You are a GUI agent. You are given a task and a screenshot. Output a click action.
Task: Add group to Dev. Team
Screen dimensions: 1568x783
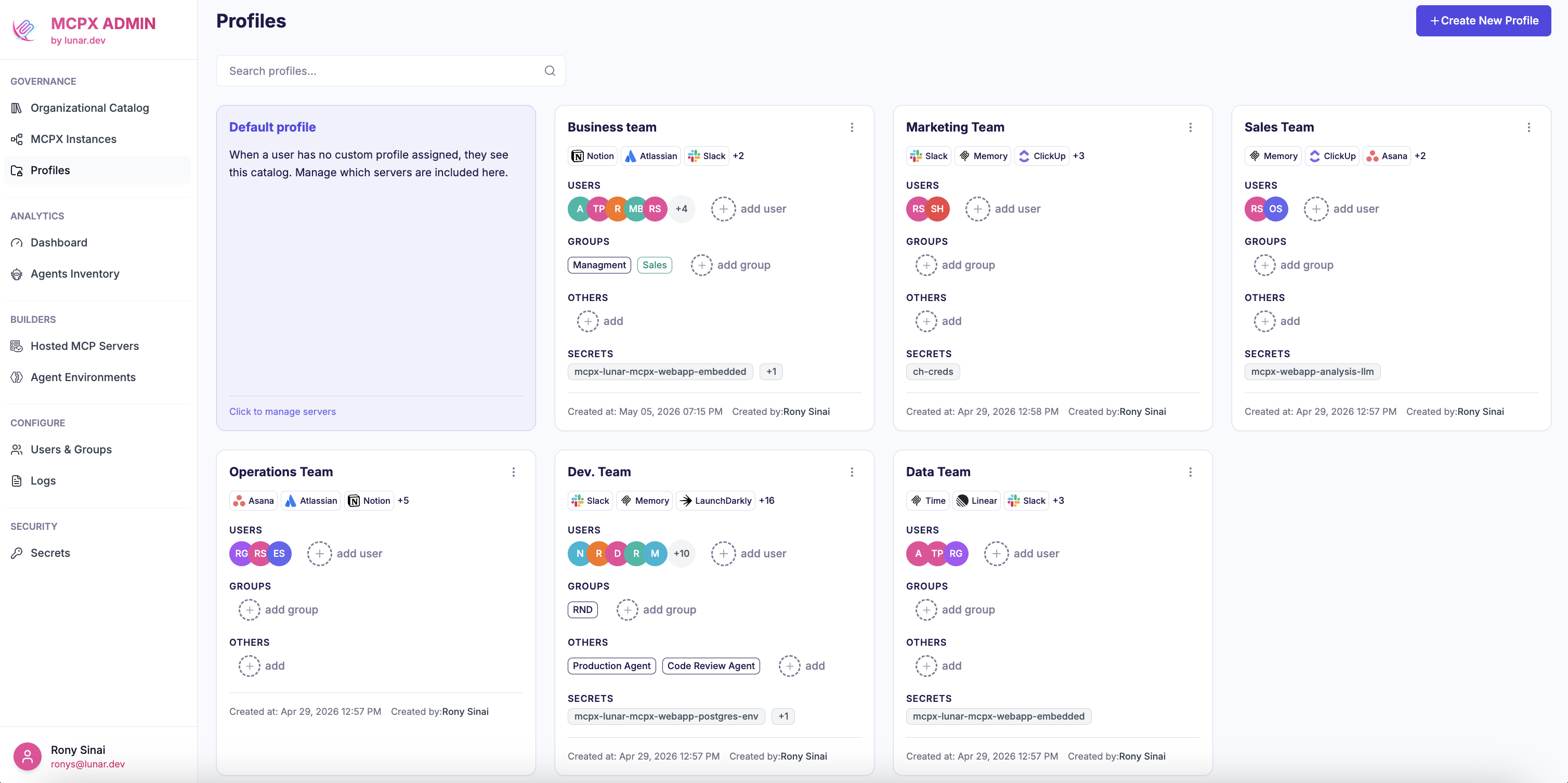click(x=656, y=609)
